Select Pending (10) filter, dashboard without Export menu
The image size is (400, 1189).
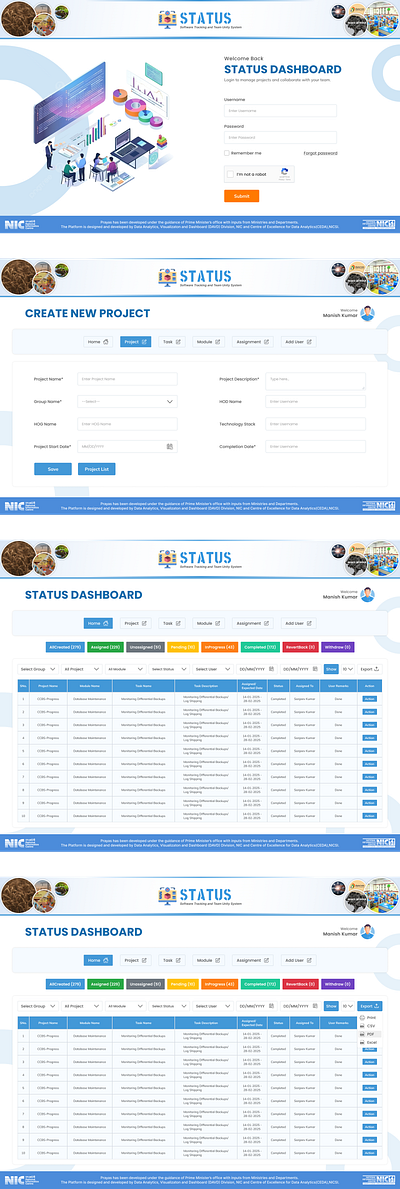(x=183, y=648)
